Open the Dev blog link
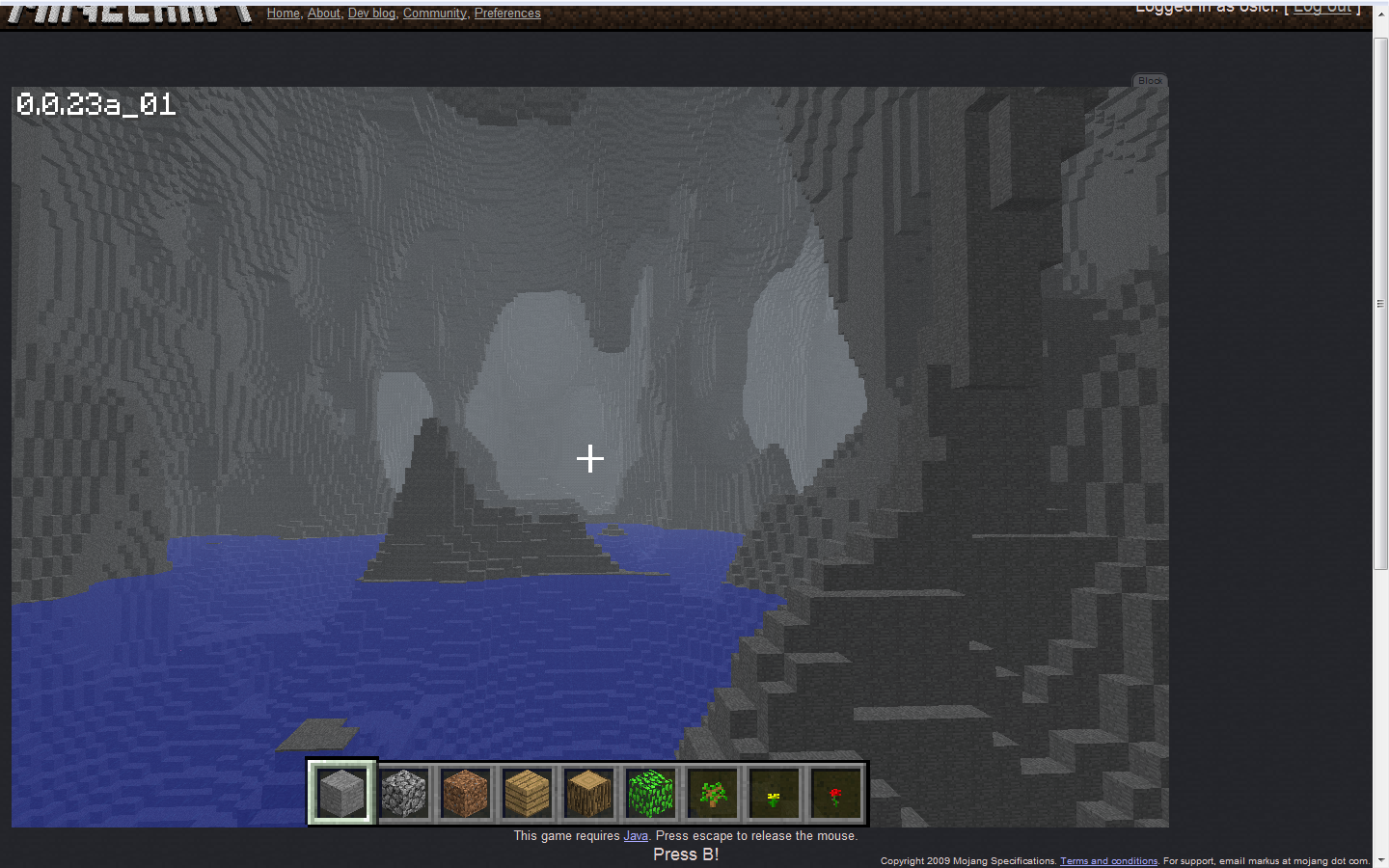Viewport: 1389px width, 868px height. coord(371,14)
